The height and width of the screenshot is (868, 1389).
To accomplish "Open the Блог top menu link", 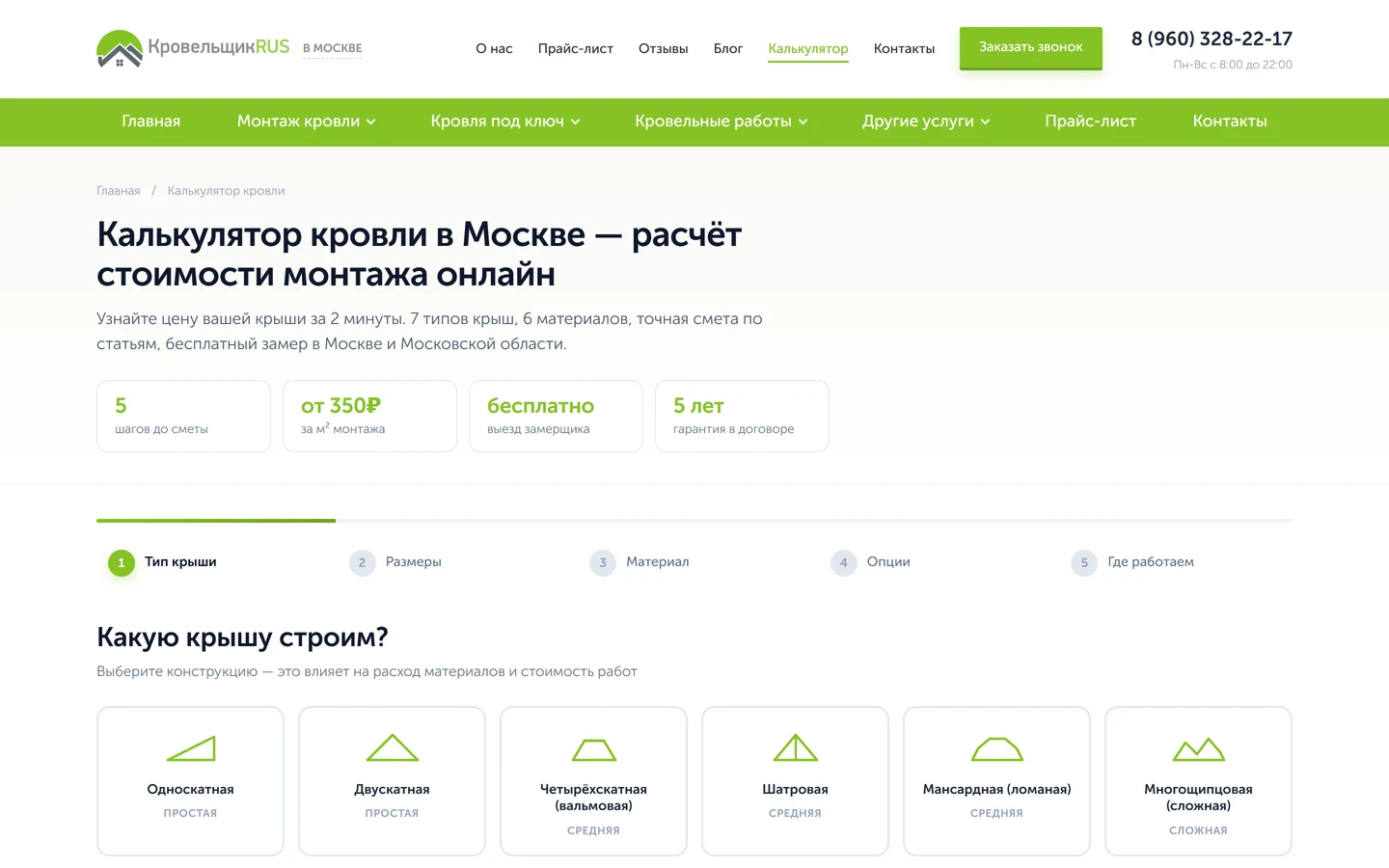I will coord(728,48).
